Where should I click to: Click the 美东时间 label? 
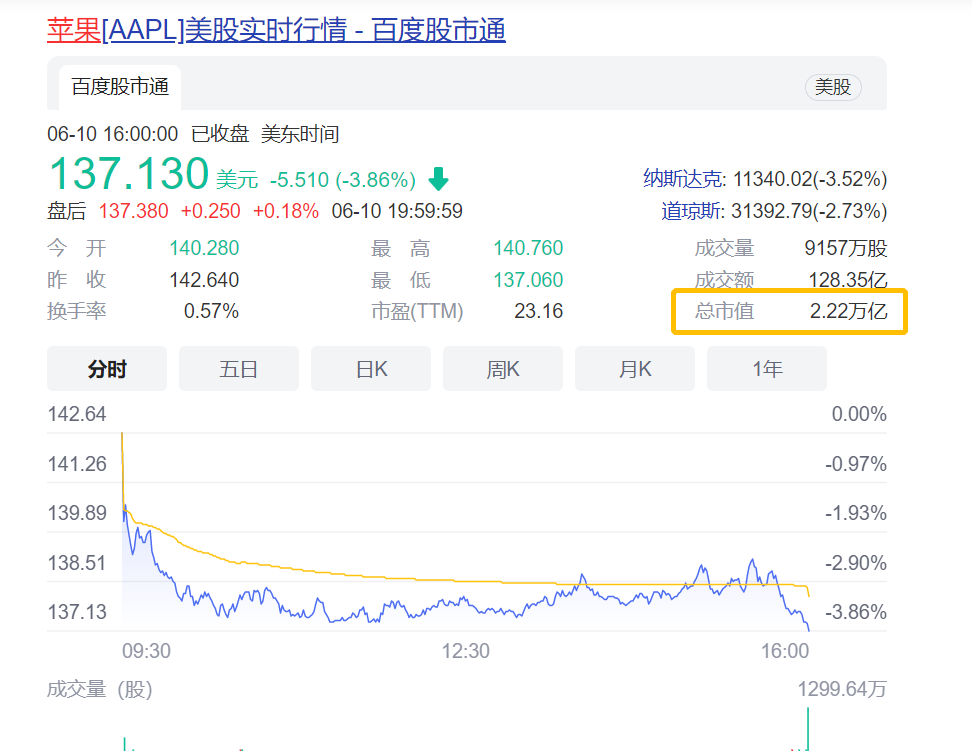click(x=300, y=134)
